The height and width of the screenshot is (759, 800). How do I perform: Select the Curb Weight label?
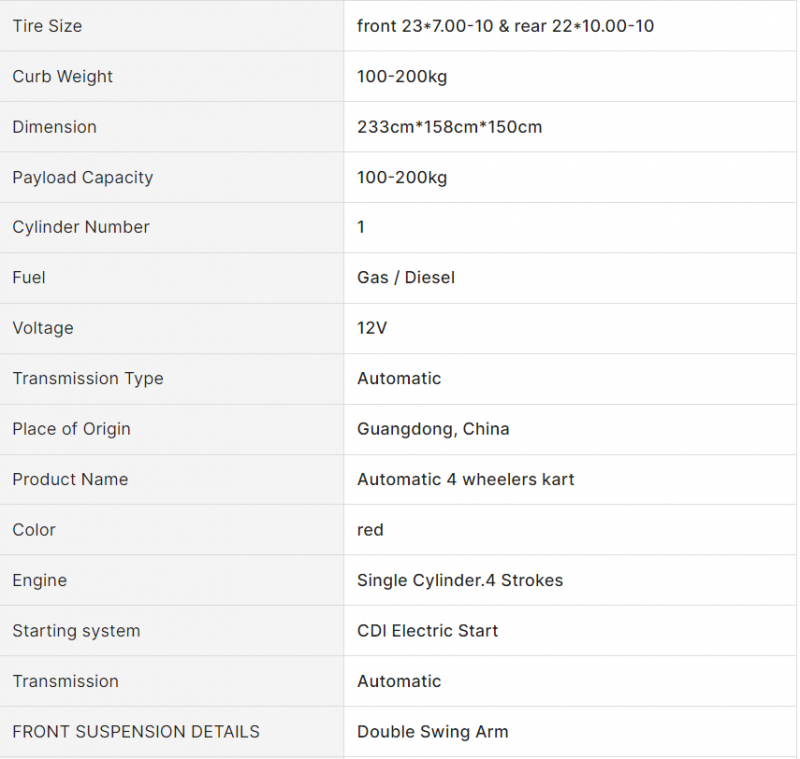(x=62, y=77)
